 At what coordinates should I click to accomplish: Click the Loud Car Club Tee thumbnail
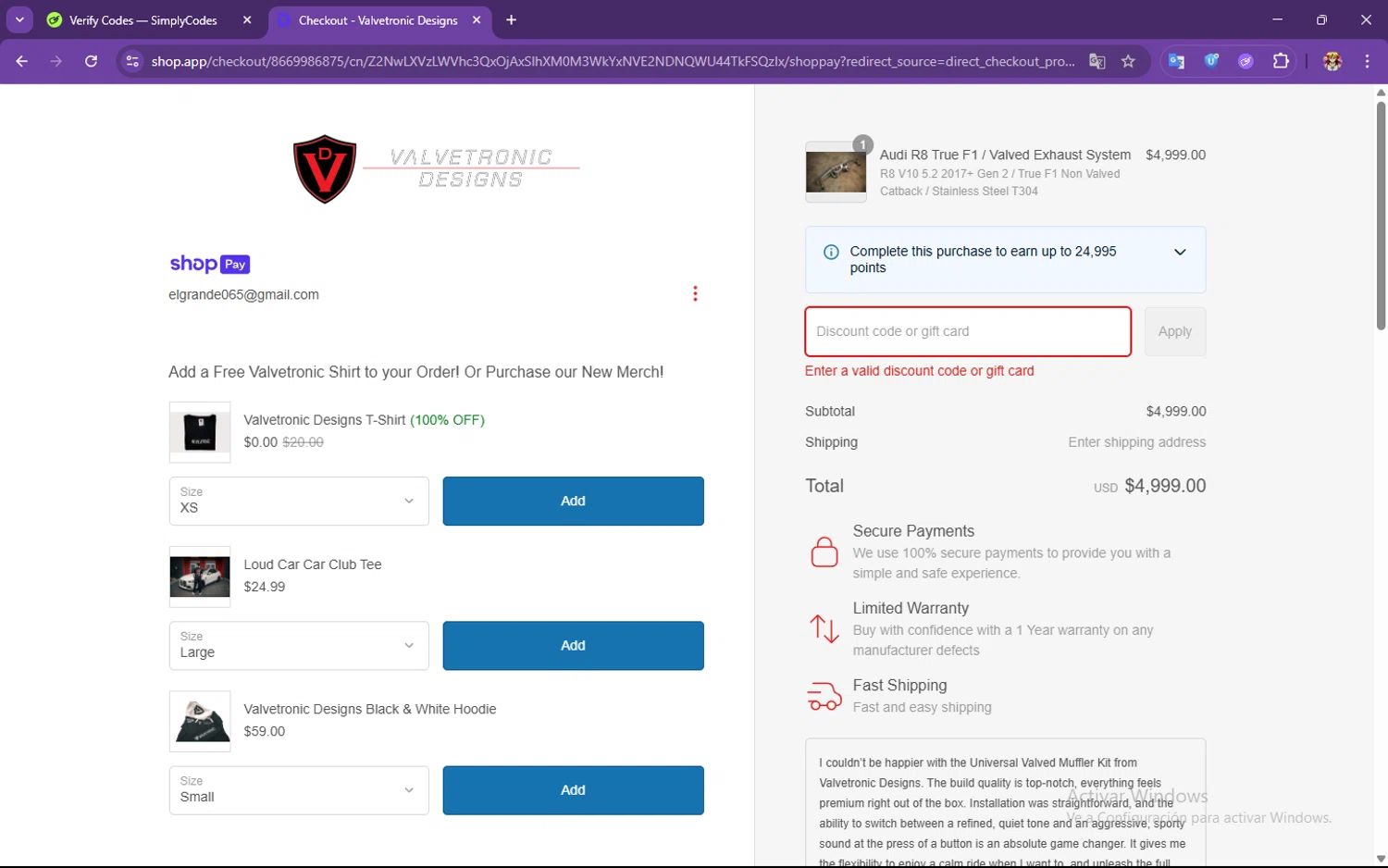point(200,577)
